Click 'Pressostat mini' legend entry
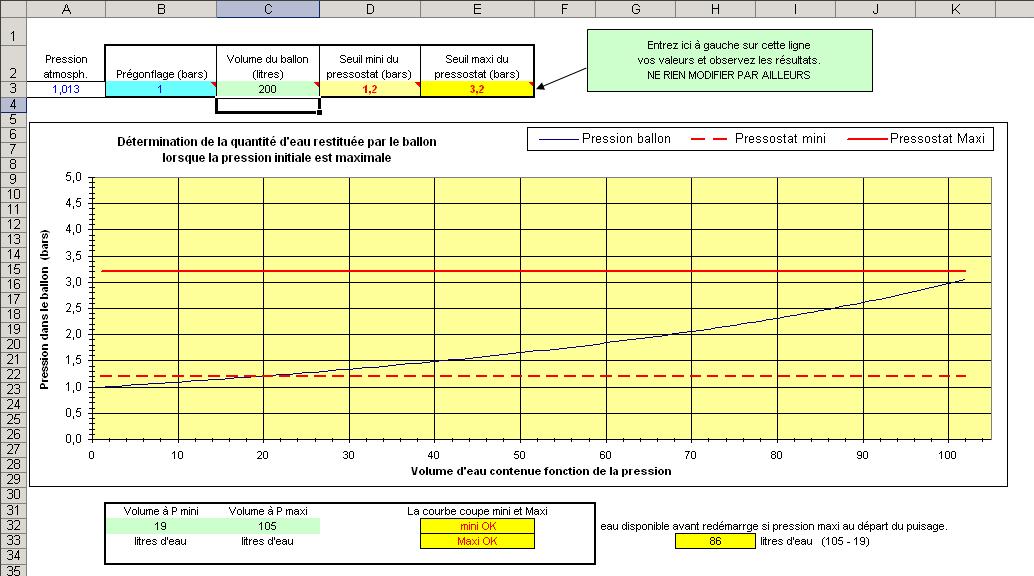Viewport: 1034px width, 576px height. [x=758, y=139]
